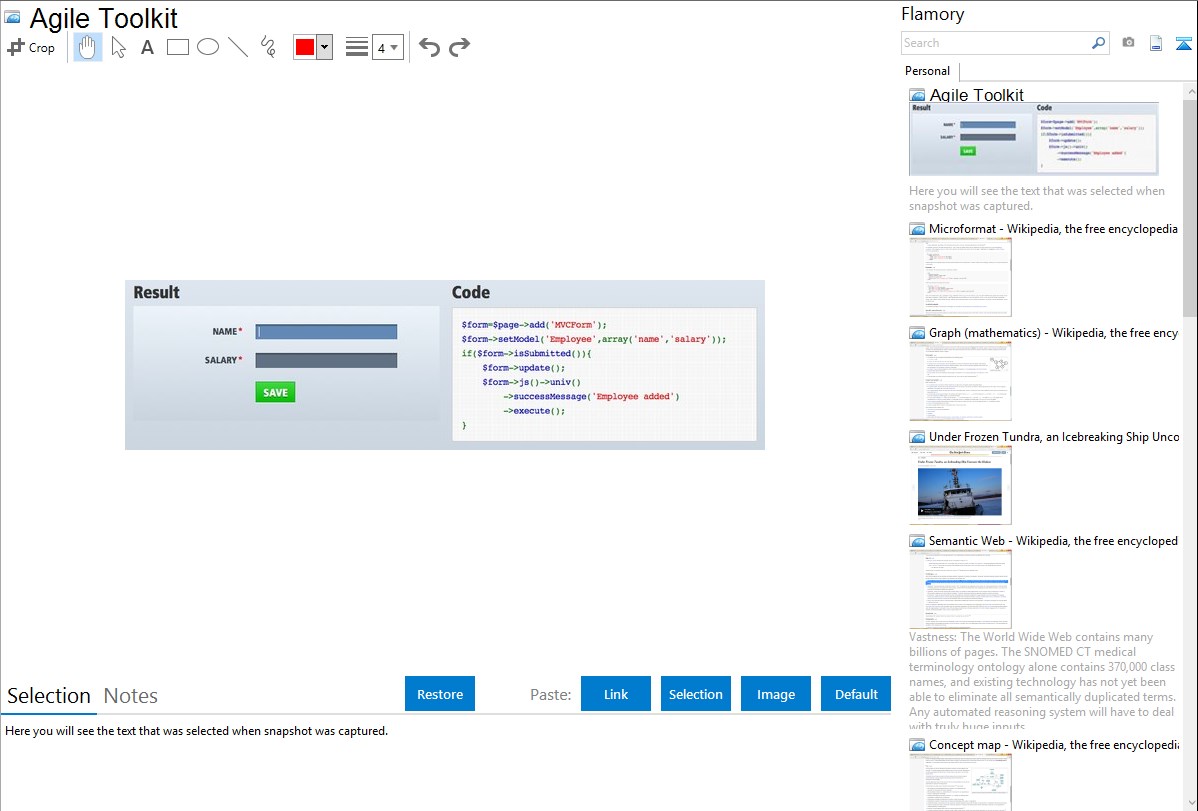Viewport: 1198px width, 811px height.
Task: Select the arrow pointer tool
Action: [118, 47]
